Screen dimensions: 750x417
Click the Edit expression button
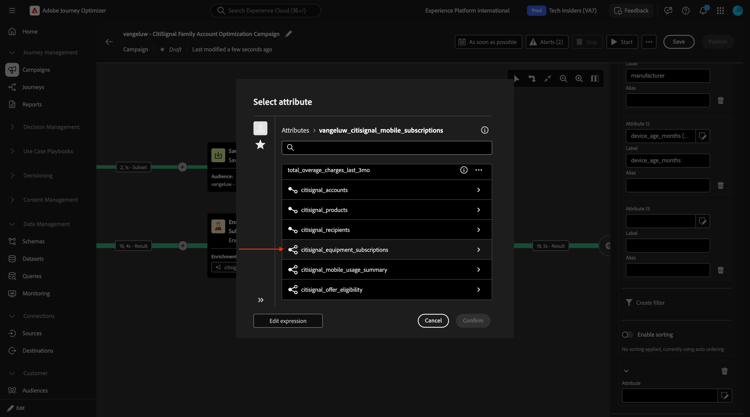pyautogui.click(x=288, y=321)
